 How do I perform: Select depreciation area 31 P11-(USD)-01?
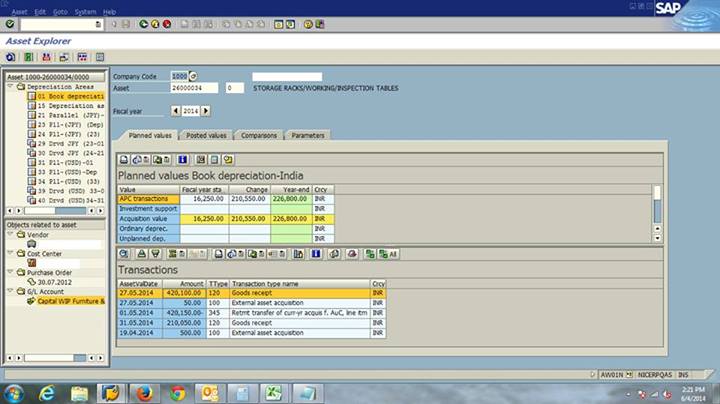tap(66, 163)
